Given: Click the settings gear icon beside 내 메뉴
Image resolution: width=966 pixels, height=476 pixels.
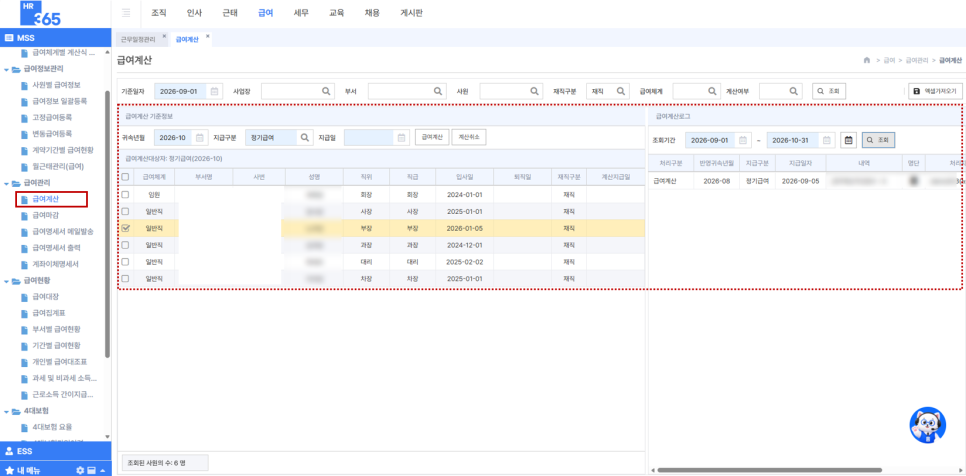Looking at the screenshot, I should (x=79, y=470).
